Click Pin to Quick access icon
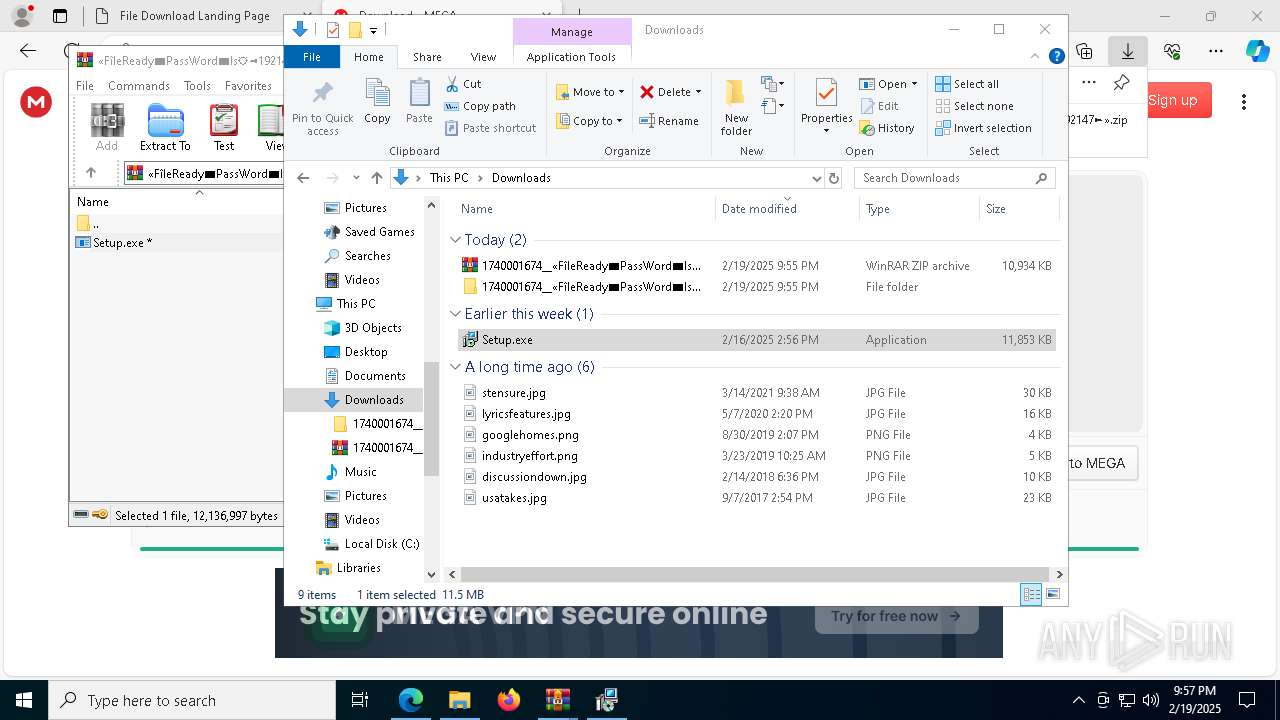1280x720 pixels. (x=322, y=108)
